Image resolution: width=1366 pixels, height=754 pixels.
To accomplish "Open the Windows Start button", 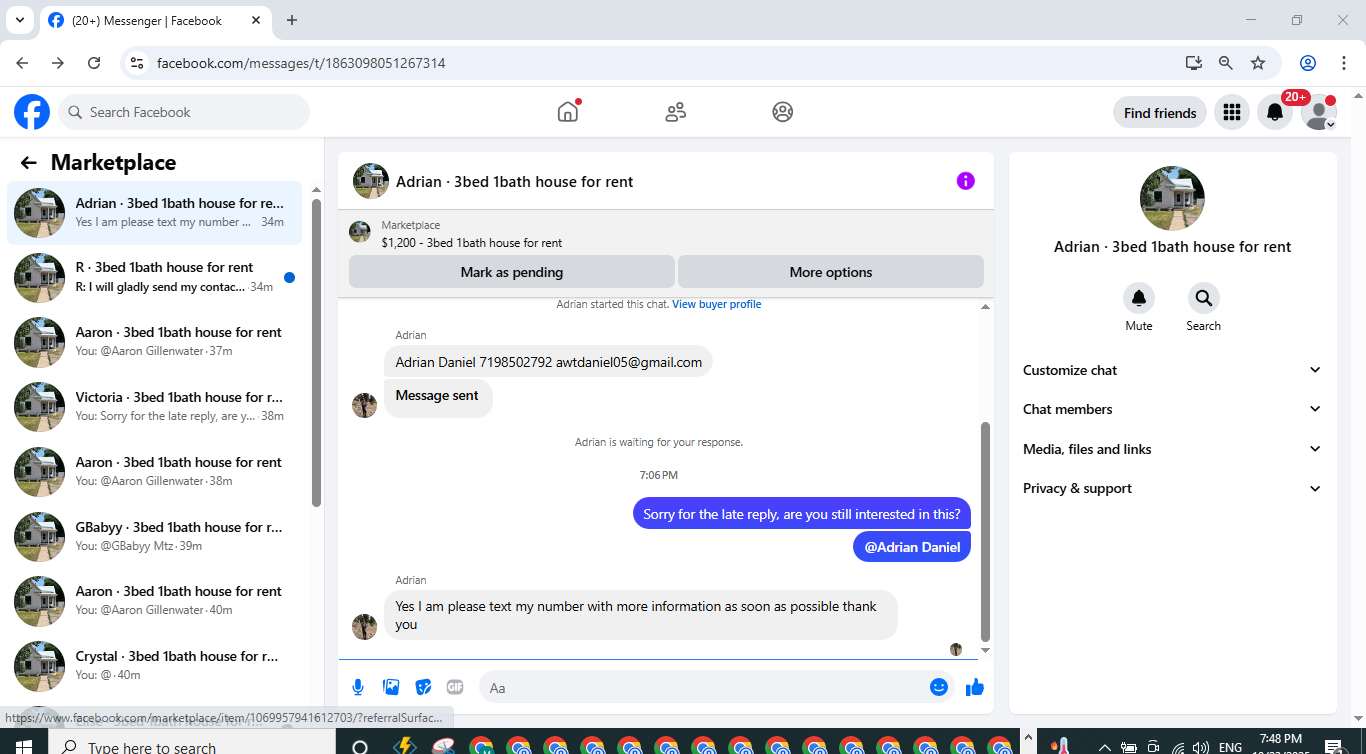I will click(23, 746).
